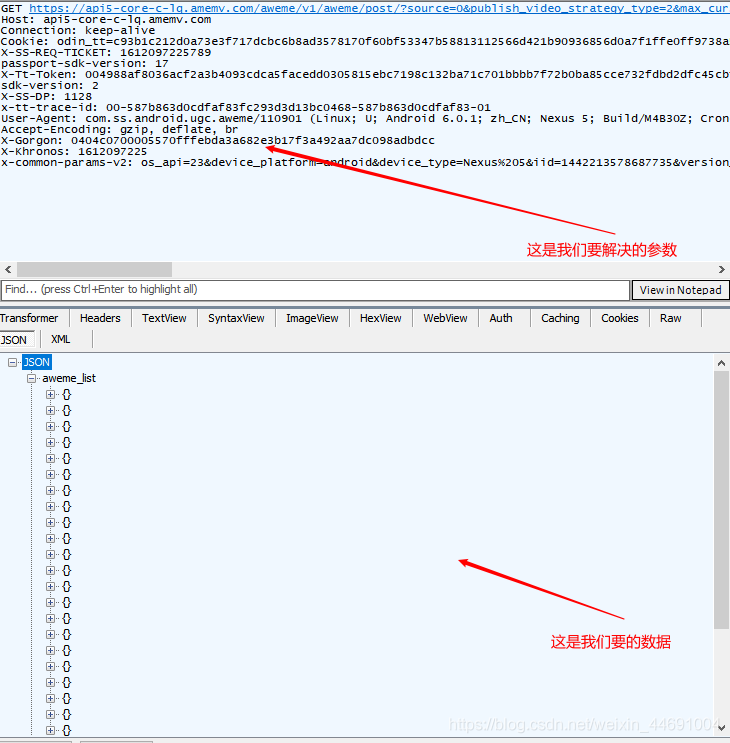Switch to the Transformer tab
This screenshot has height=743, width=730.
pos(29,318)
